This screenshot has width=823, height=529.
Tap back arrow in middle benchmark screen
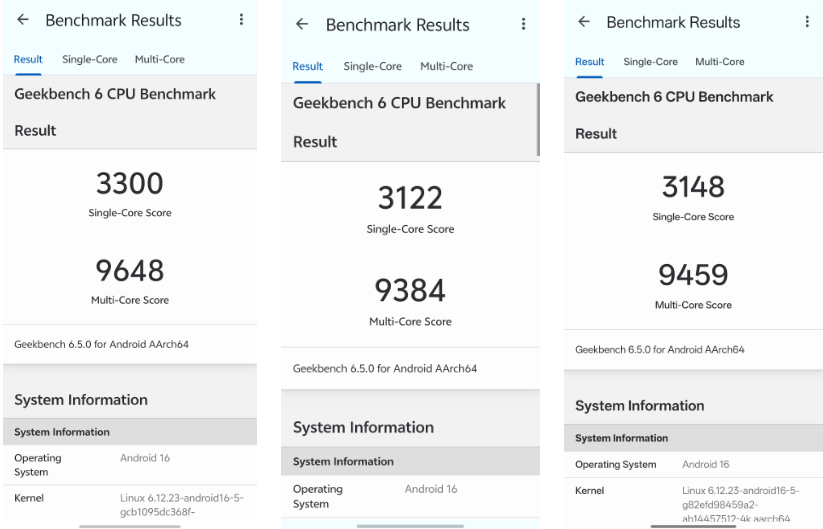302,24
